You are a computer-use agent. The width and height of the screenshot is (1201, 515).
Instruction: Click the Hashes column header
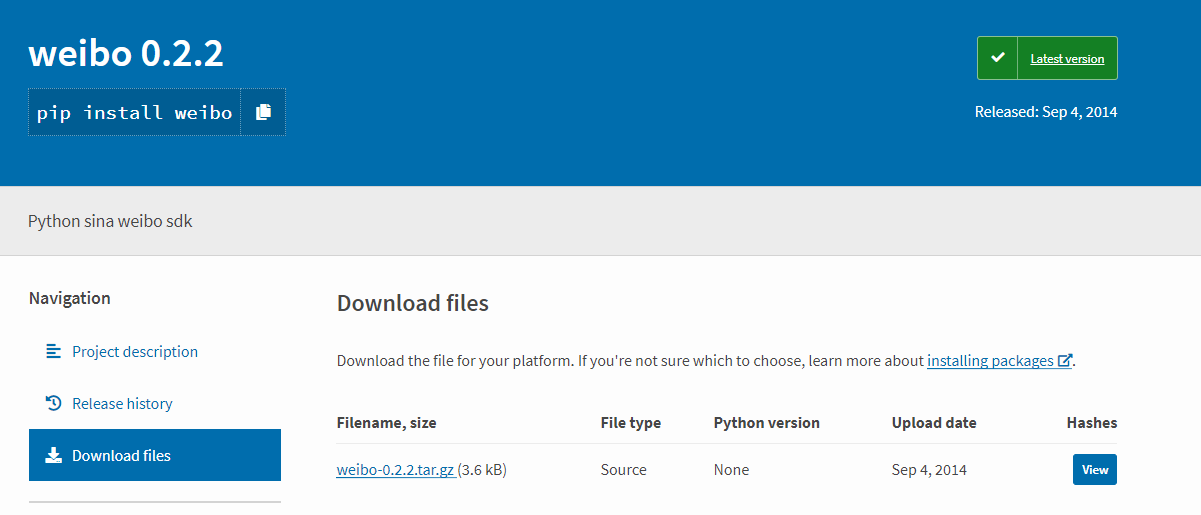1091,423
